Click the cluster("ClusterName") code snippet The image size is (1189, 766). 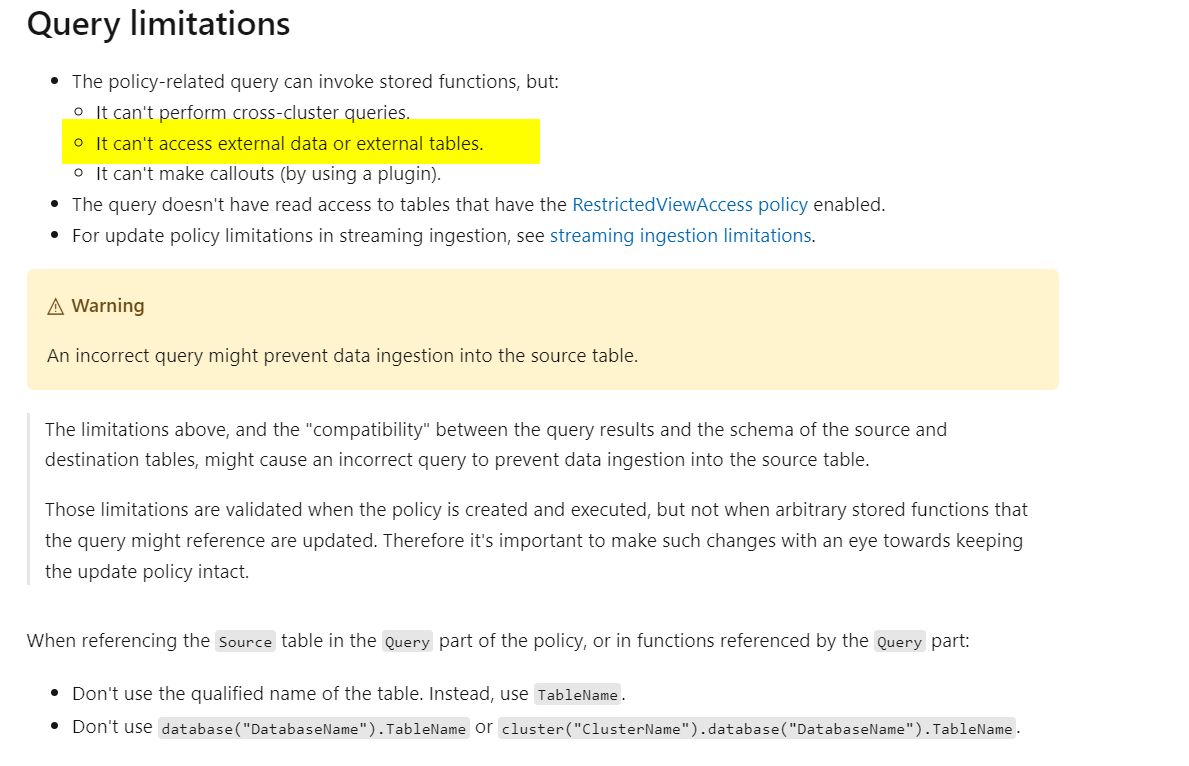(x=757, y=729)
